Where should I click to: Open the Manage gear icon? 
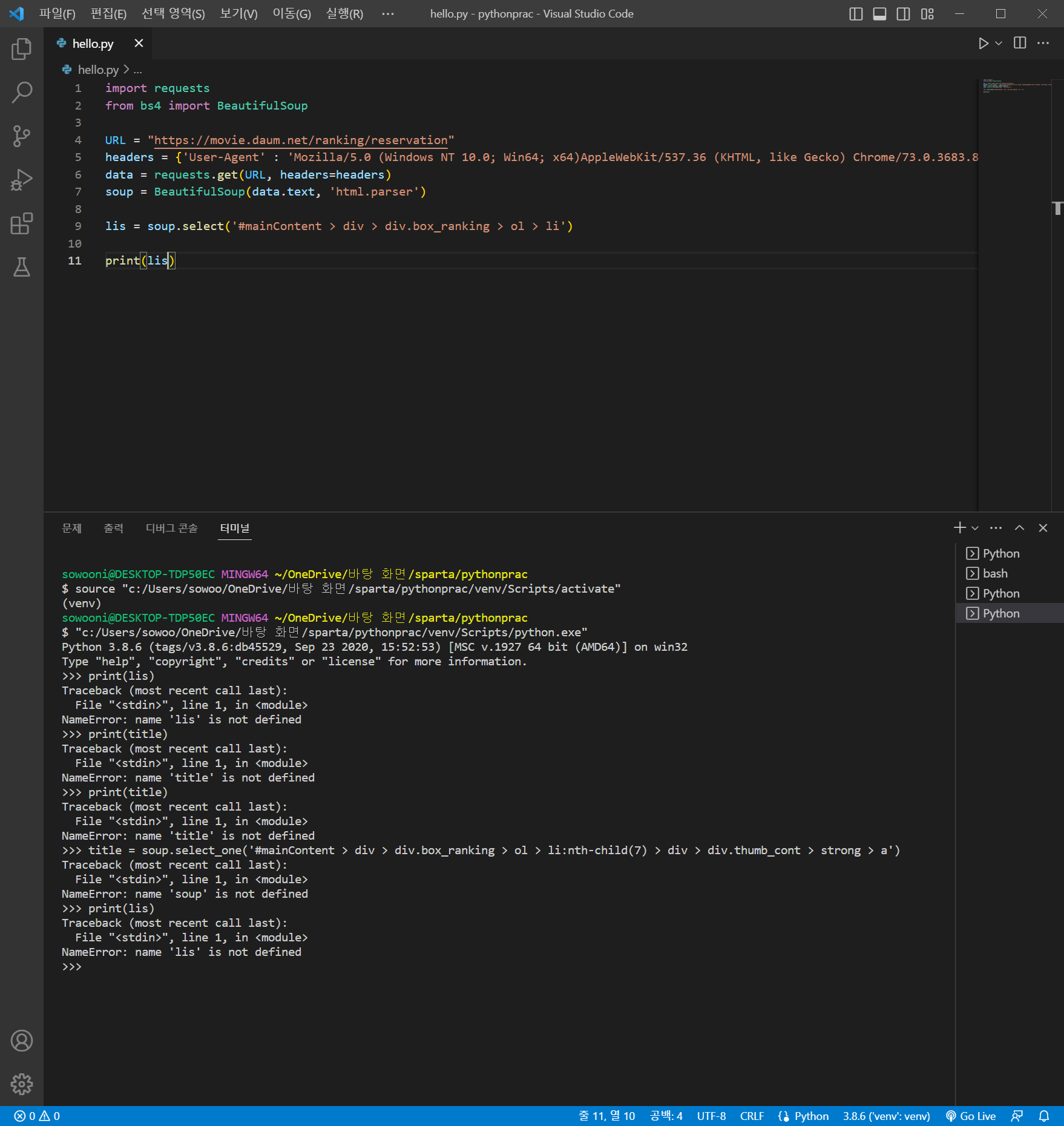(x=22, y=1084)
